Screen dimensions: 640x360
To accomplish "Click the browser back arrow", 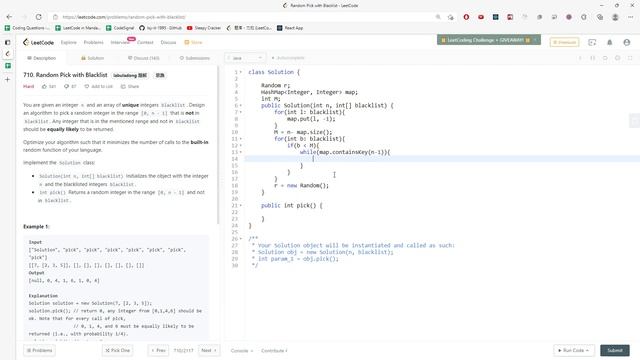I will tap(9, 17).
